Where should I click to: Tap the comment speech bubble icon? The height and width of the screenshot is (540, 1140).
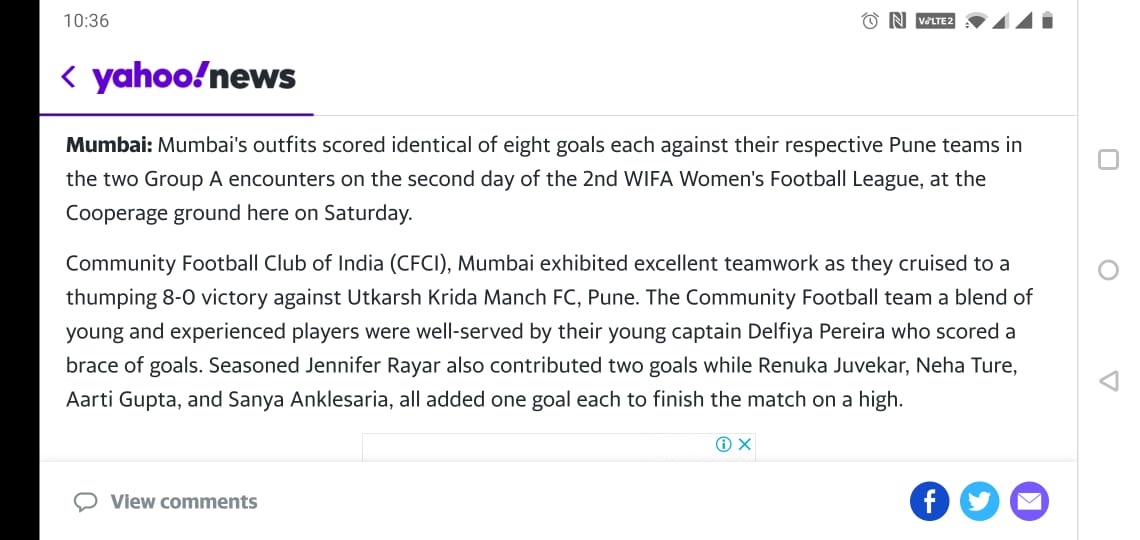pyautogui.click(x=87, y=502)
